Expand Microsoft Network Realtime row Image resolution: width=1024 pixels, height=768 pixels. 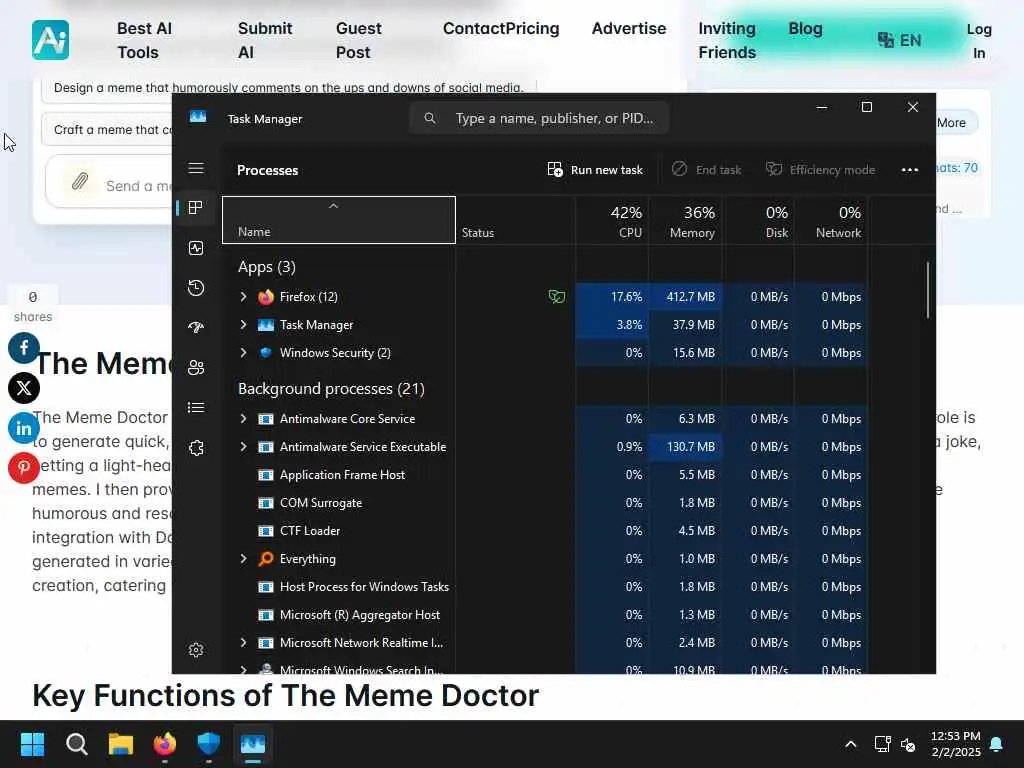244,643
